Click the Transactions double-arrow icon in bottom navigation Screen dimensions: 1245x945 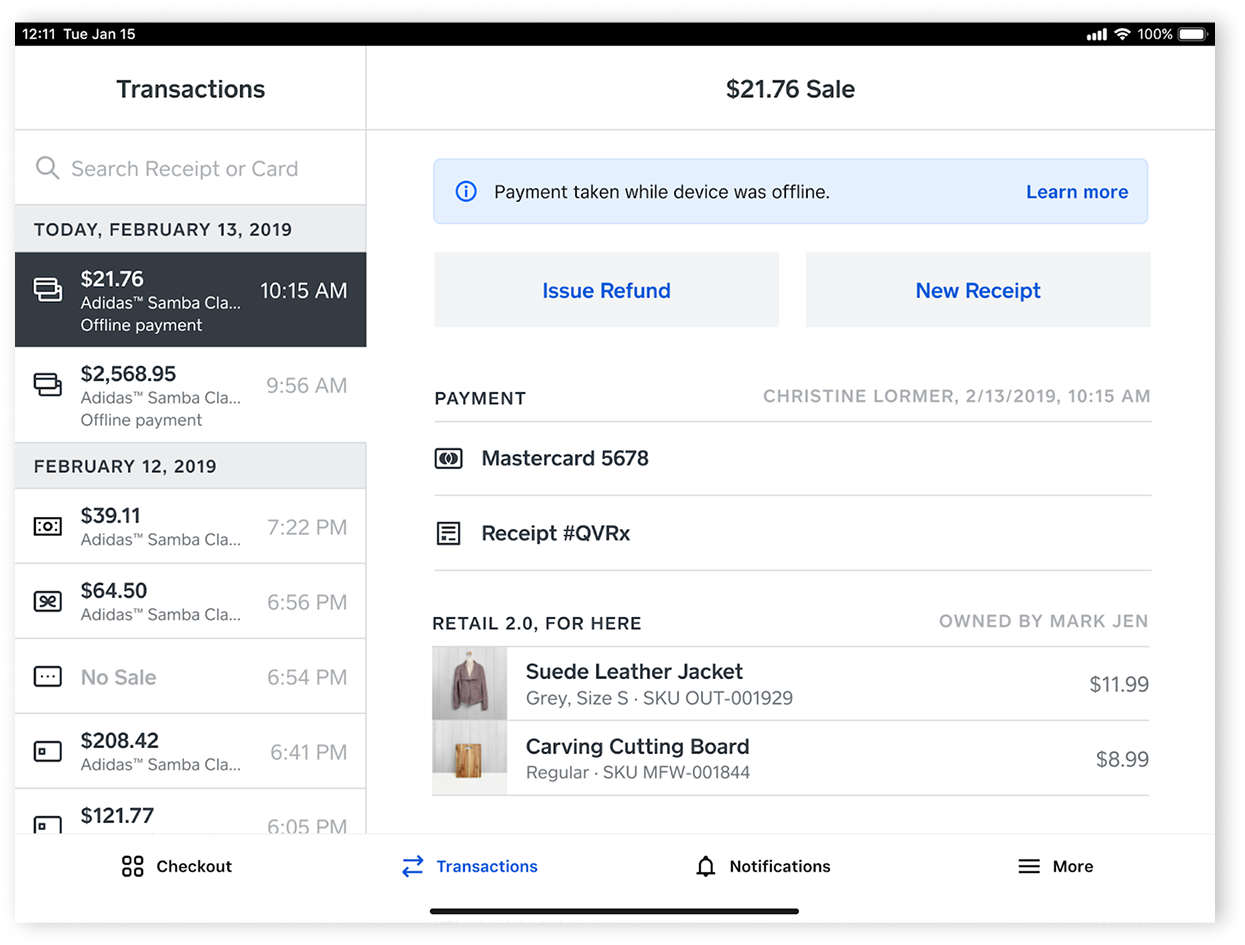(412, 866)
